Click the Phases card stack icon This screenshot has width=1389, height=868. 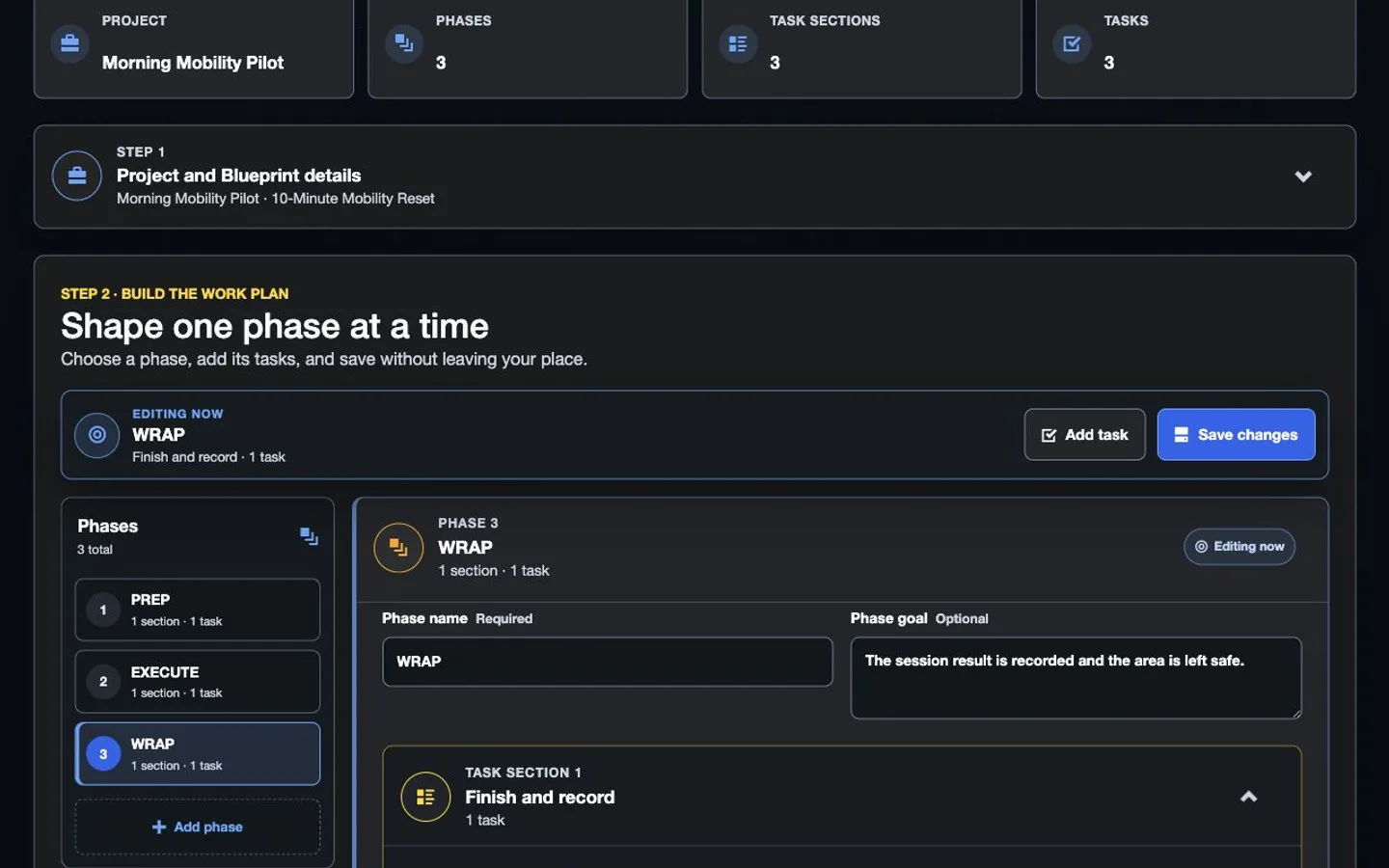pos(404,43)
